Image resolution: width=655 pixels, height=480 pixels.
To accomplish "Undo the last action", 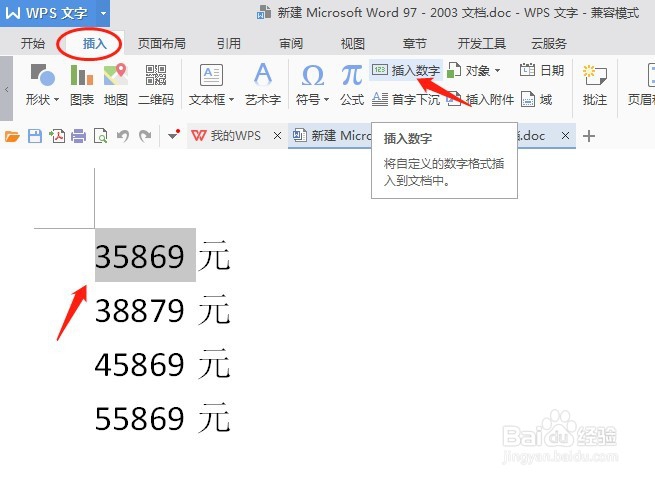I will click(123, 136).
